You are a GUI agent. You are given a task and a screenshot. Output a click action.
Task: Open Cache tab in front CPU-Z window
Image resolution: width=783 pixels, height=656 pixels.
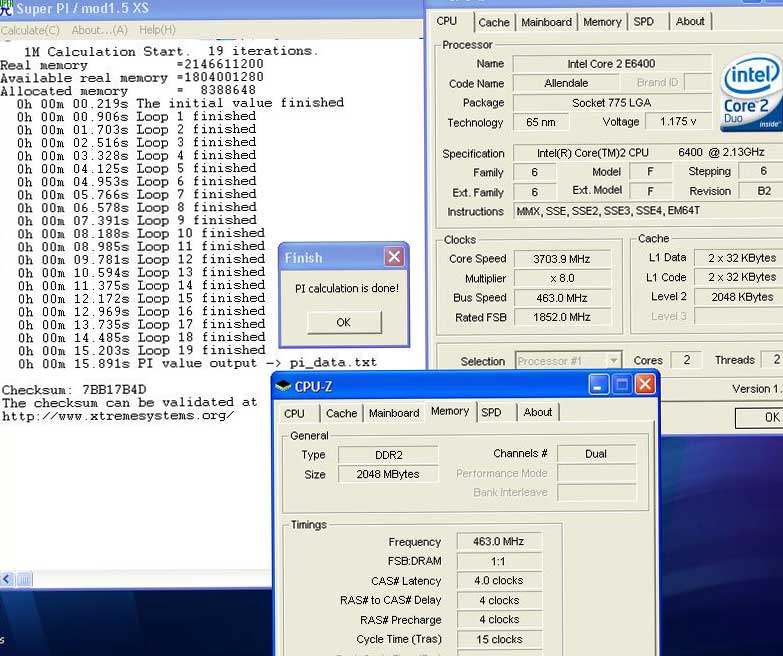coord(341,413)
